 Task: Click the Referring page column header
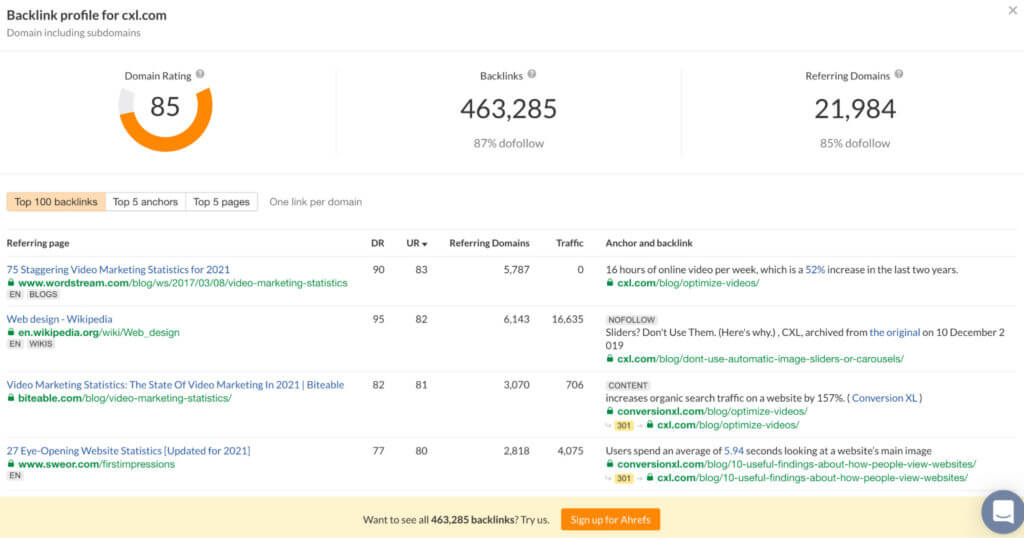[38, 243]
